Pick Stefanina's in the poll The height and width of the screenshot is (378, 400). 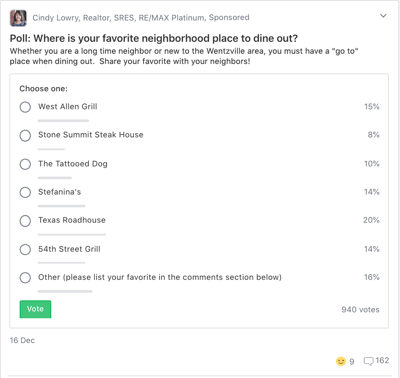(25, 192)
